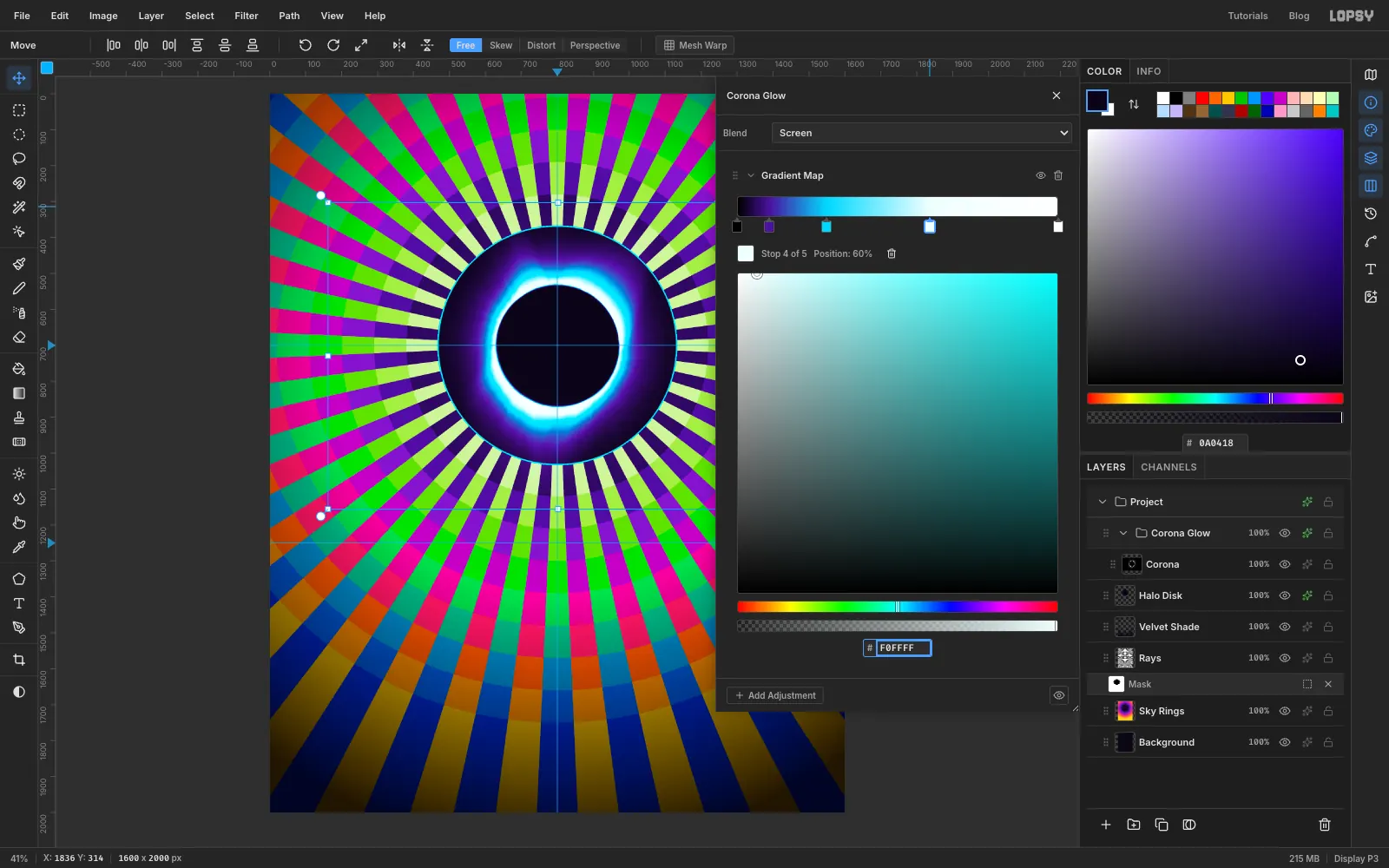Open the Filter menu

click(x=247, y=16)
